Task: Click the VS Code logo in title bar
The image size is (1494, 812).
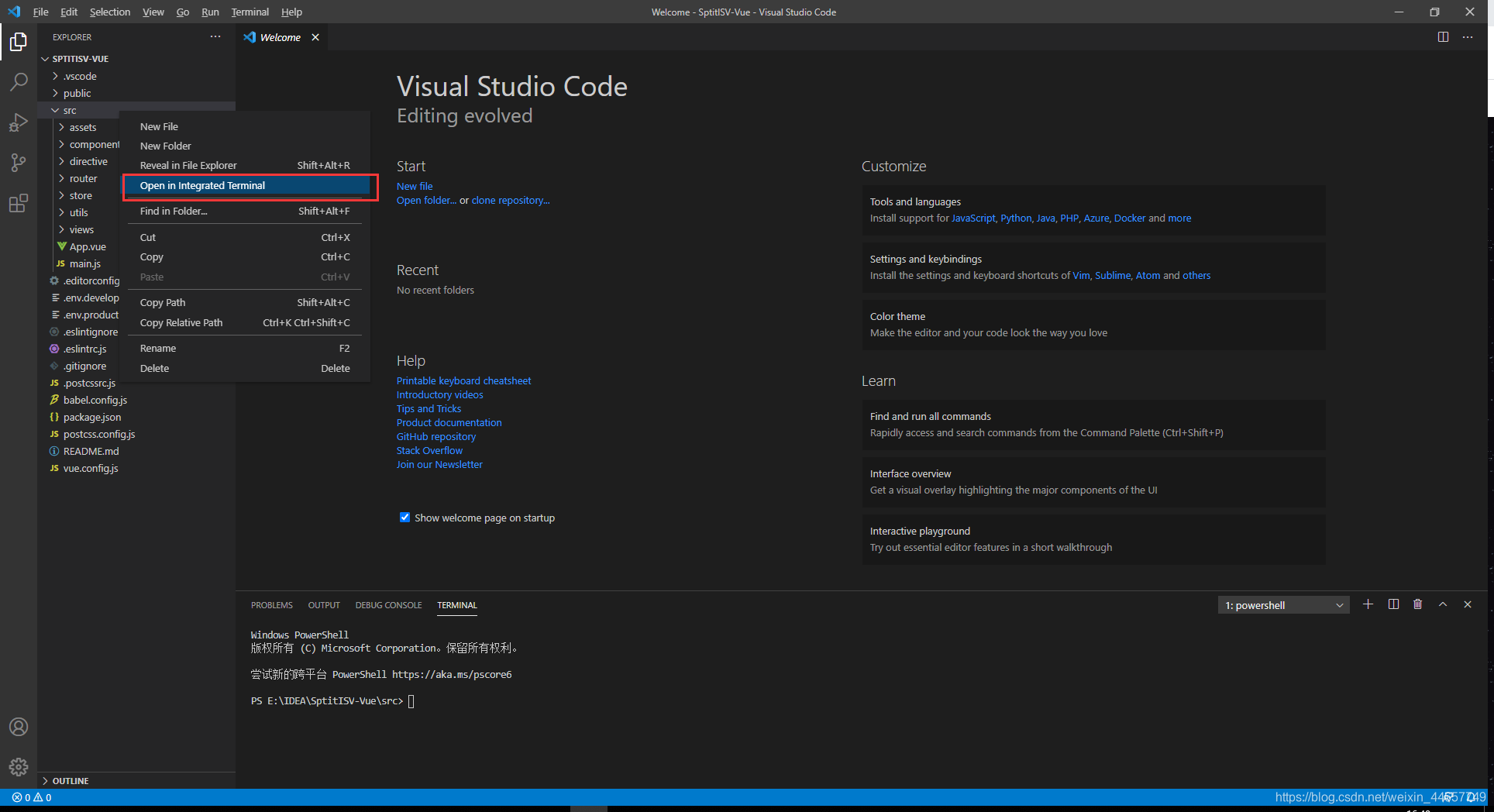Action: click(14, 12)
